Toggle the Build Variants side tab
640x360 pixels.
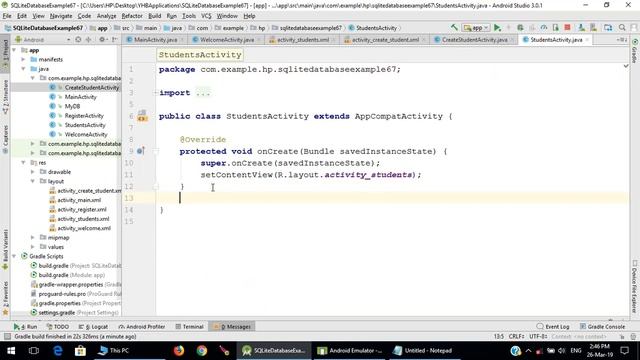tap(5, 249)
